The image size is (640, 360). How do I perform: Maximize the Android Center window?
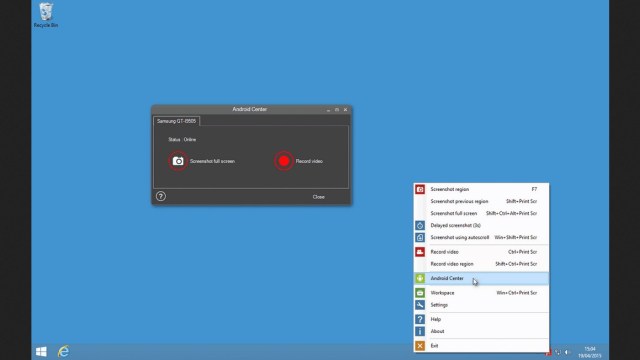[x=337, y=110]
